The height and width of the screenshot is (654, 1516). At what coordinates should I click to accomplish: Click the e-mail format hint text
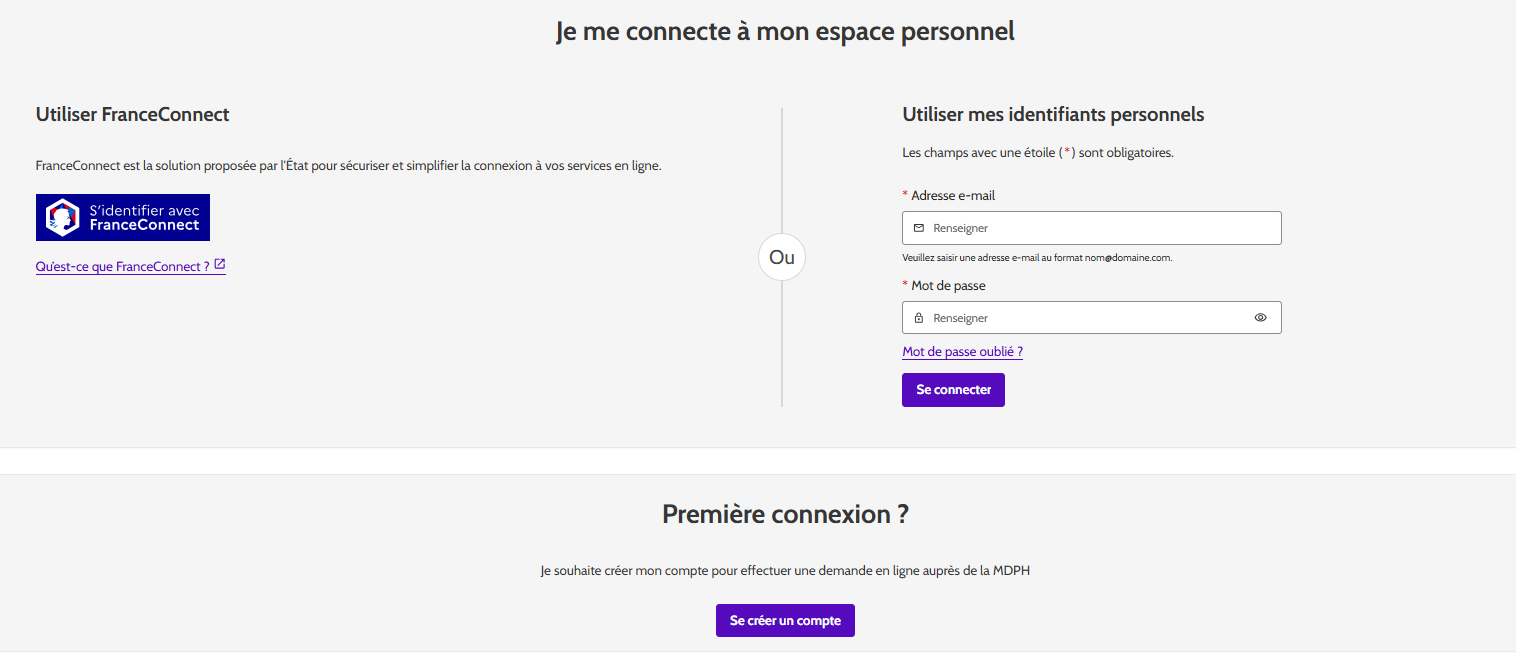[1036, 258]
